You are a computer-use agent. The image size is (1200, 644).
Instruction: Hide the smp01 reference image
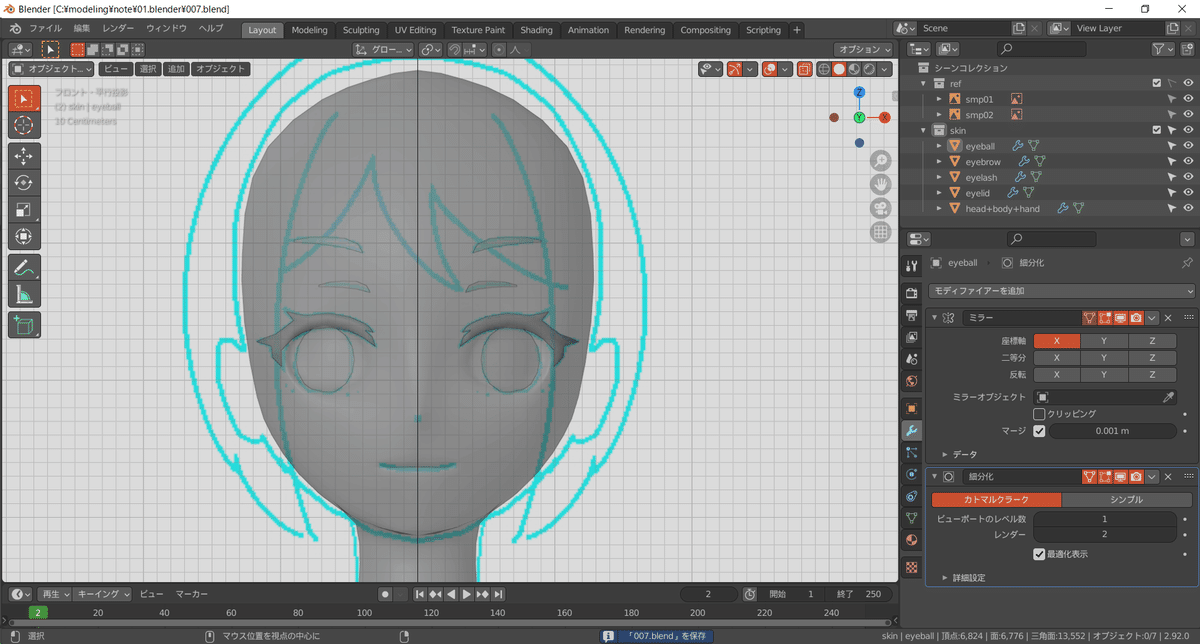1188,99
